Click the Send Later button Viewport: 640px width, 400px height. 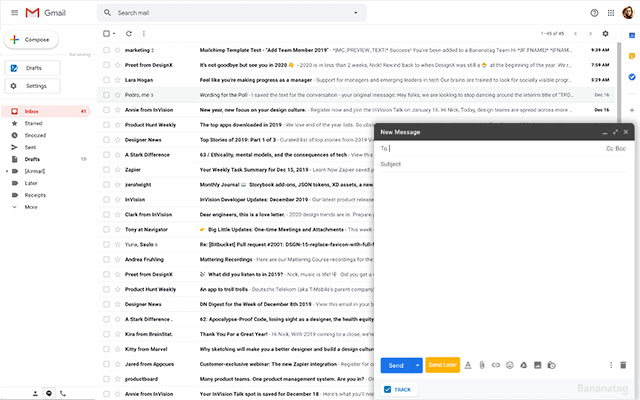(x=442, y=365)
